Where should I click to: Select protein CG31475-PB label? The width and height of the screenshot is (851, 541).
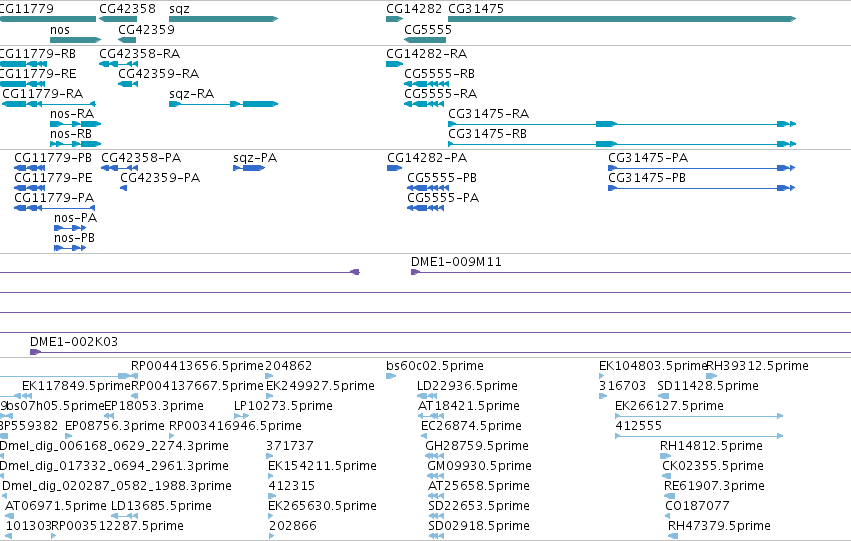647,177
